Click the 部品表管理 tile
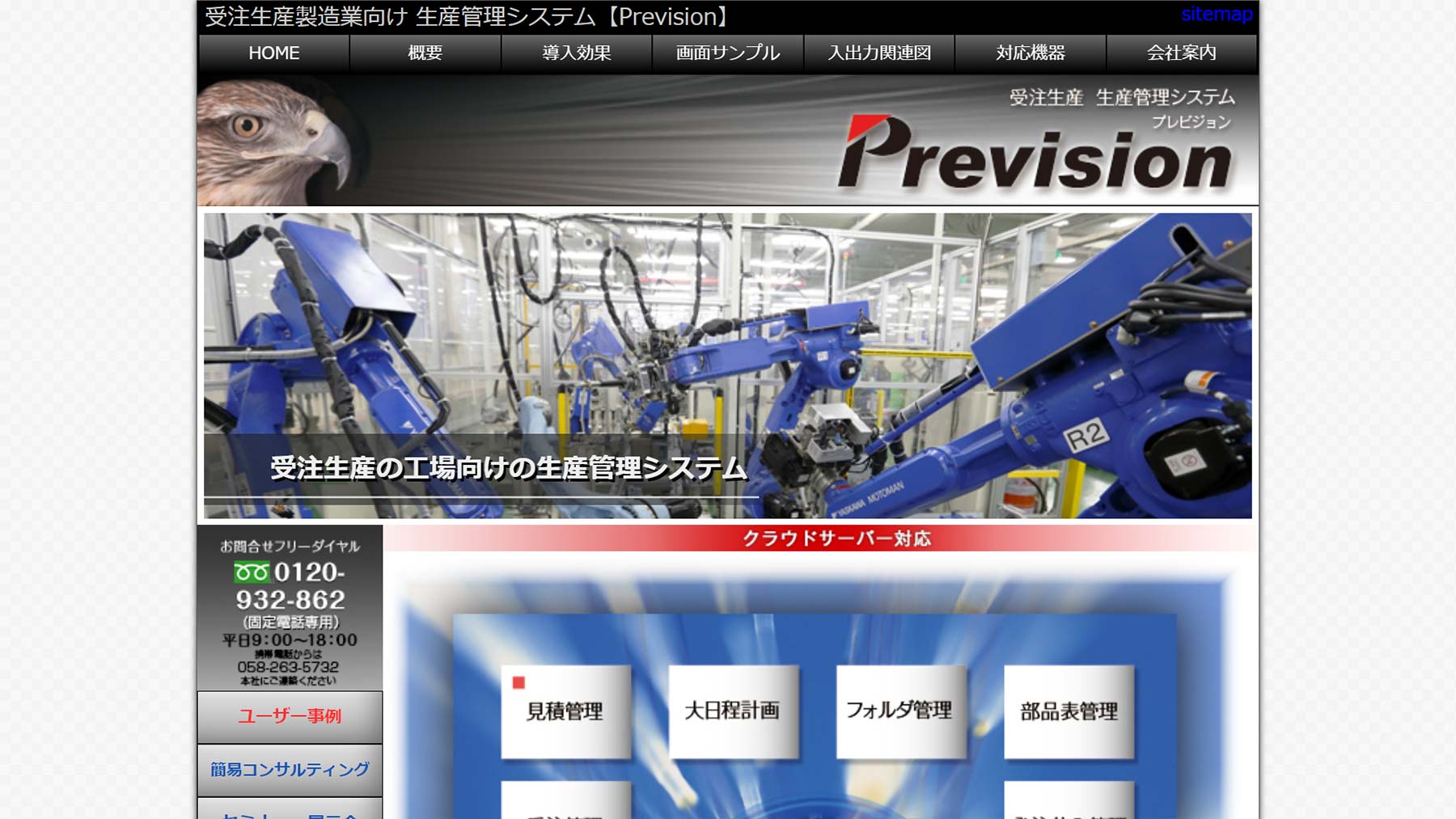1456x819 pixels. point(1069,711)
